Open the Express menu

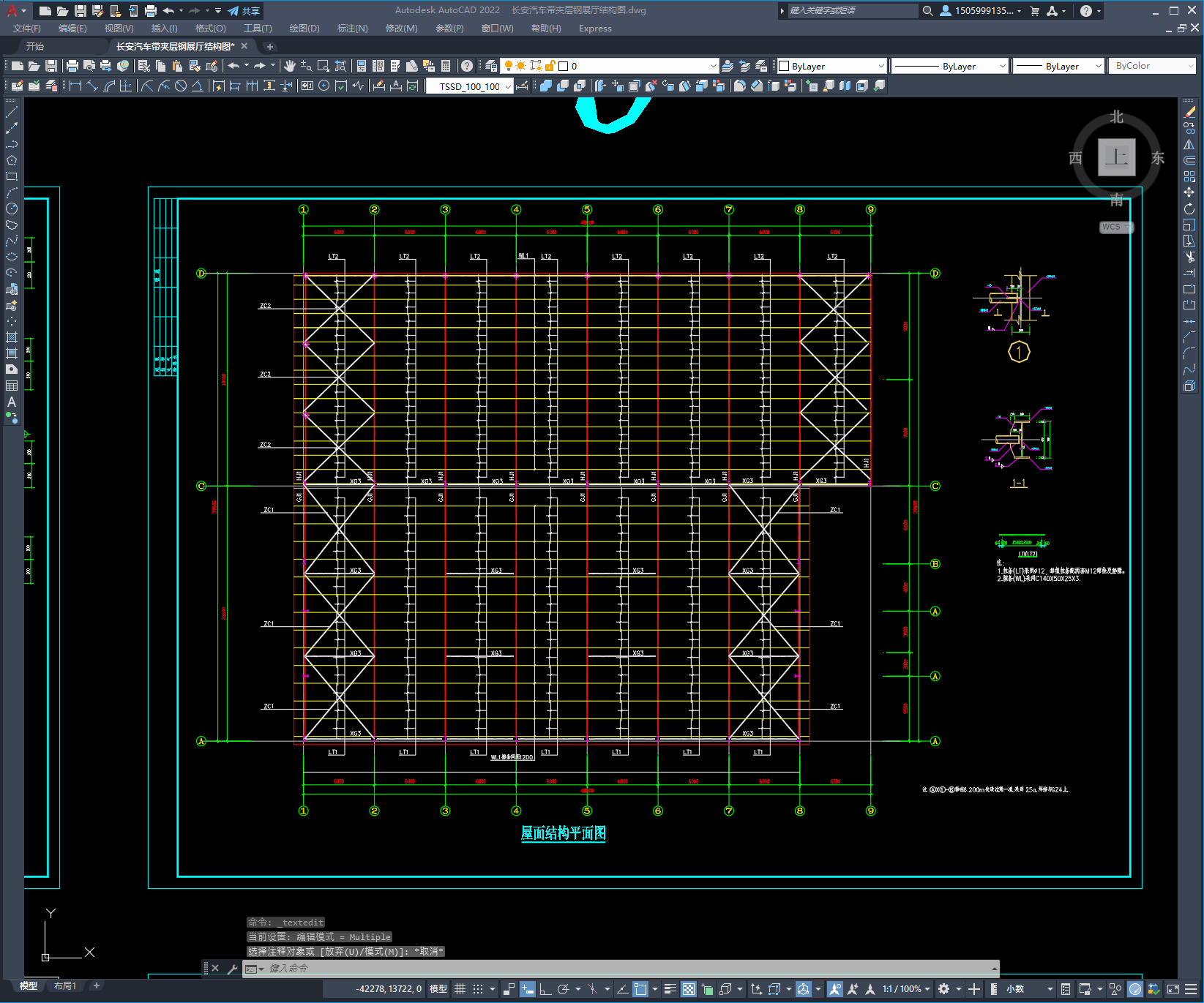click(x=595, y=29)
